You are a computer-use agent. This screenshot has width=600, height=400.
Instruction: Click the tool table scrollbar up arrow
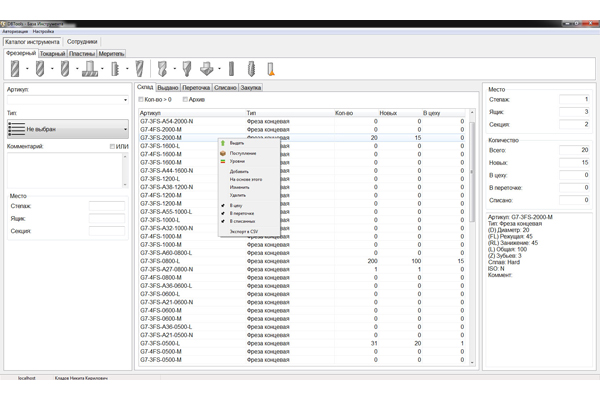(472, 112)
